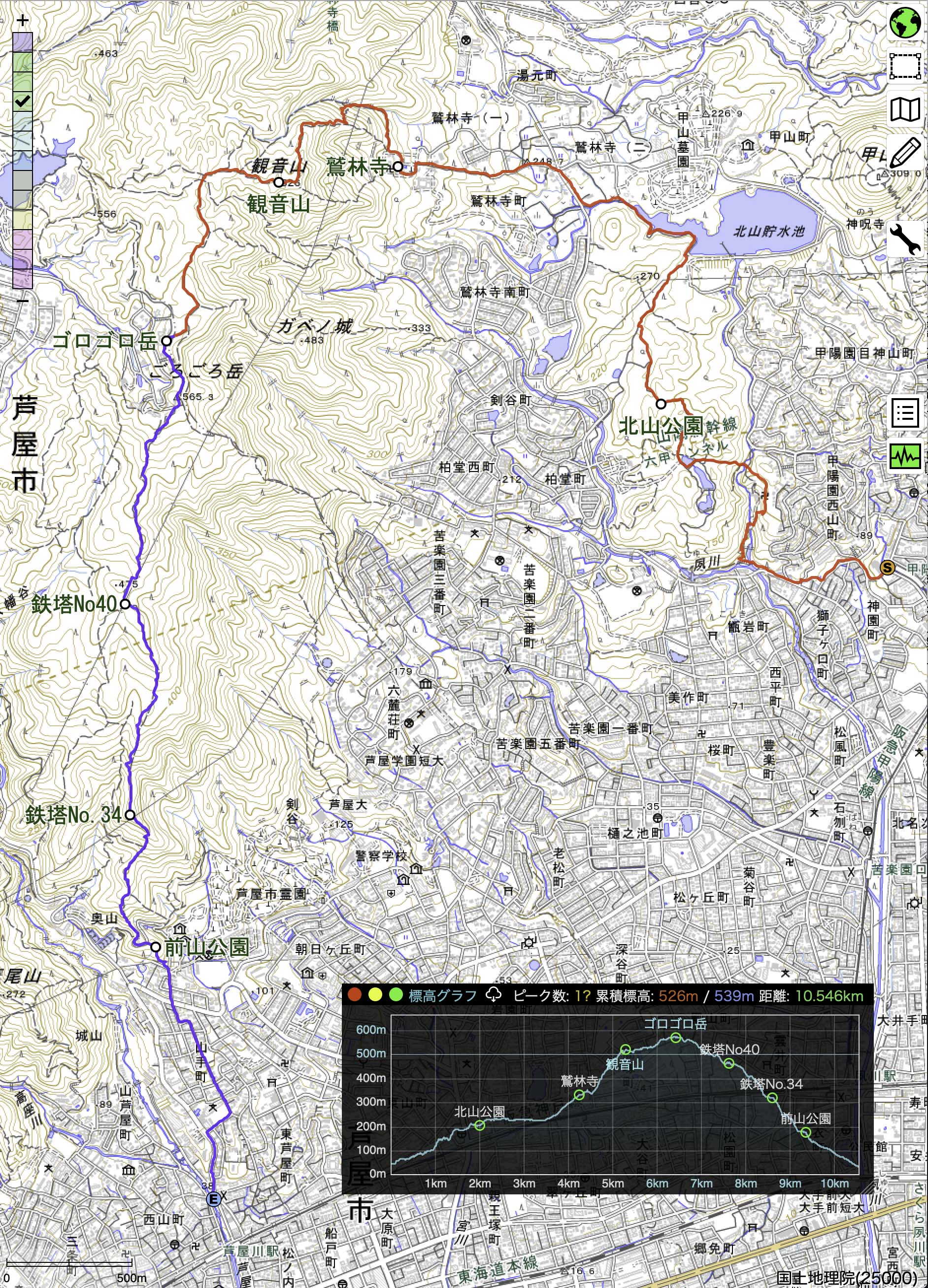Image resolution: width=928 pixels, height=1288 pixels.
Task: Click the 鷲林寺 point on elevation graph
Action: [579, 1095]
